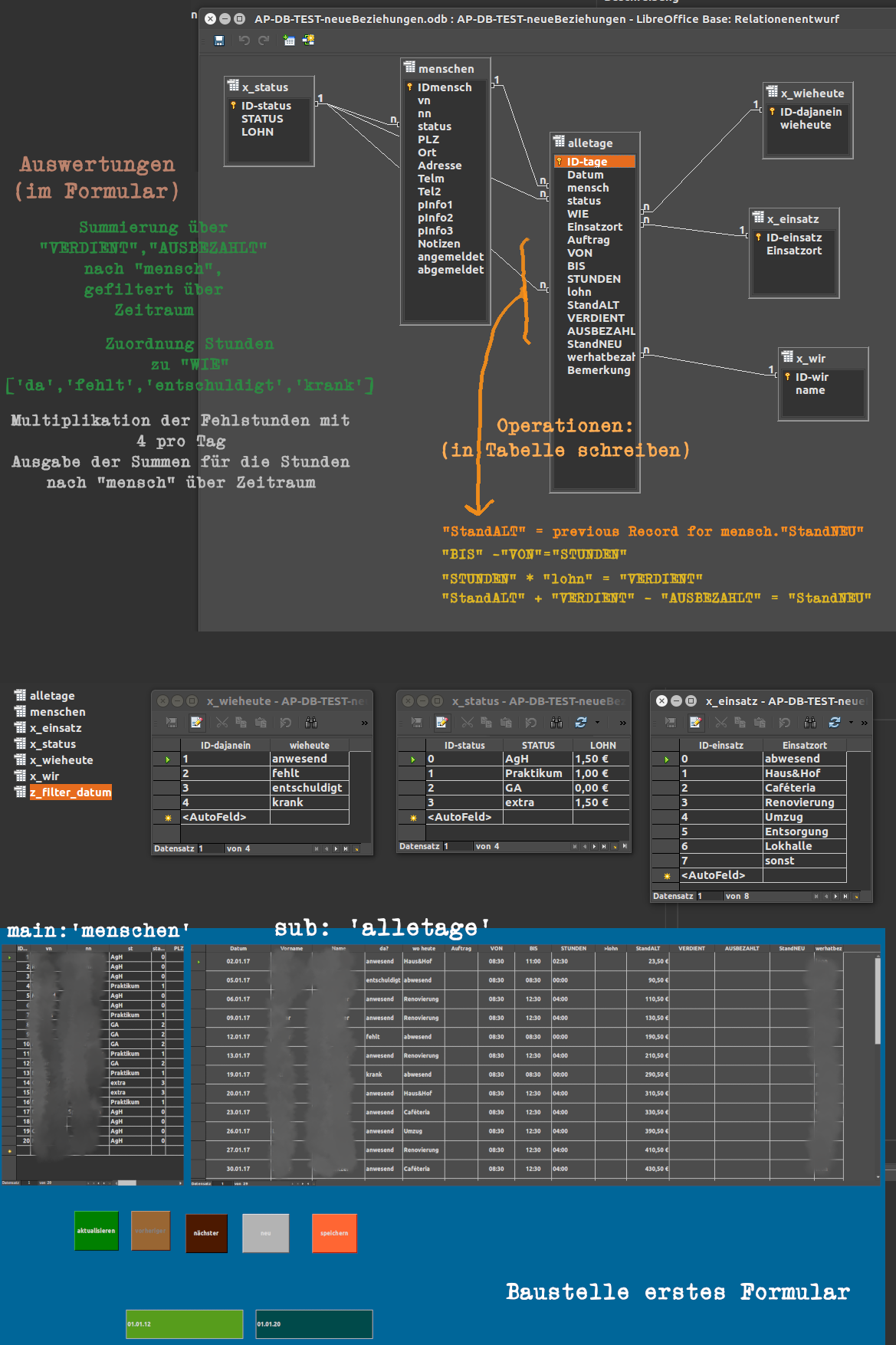Click the save icon in Relationenentwurf toolbar
This screenshot has width=896, height=1345.
219,41
